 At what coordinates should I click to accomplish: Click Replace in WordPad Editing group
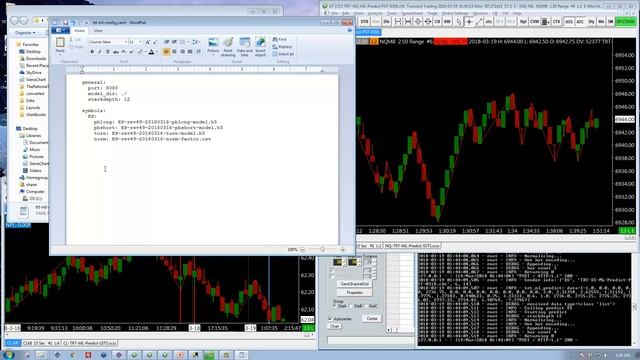point(282,47)
